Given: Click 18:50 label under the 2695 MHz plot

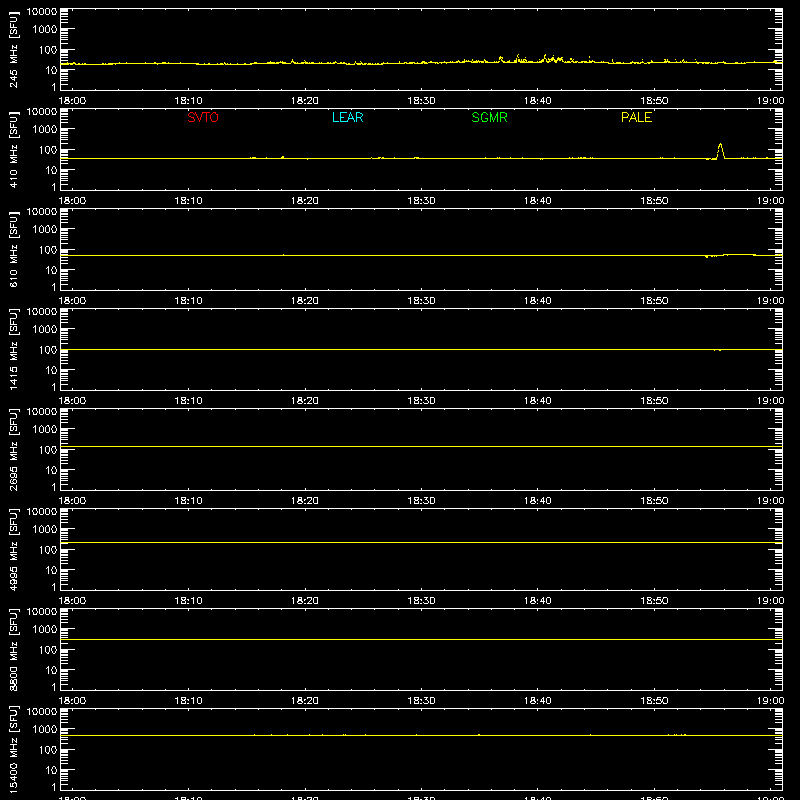Looking at the screenshot, I should coord(654,501).
